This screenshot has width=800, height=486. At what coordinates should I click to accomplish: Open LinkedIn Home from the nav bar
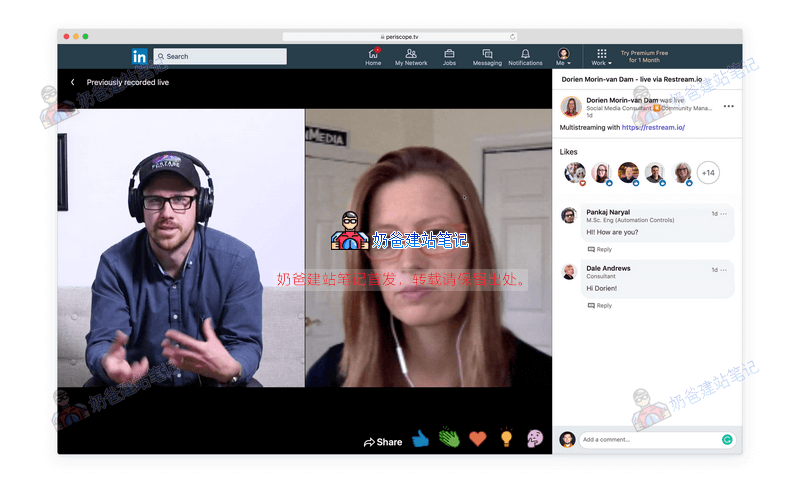click(x=373, y=56)
